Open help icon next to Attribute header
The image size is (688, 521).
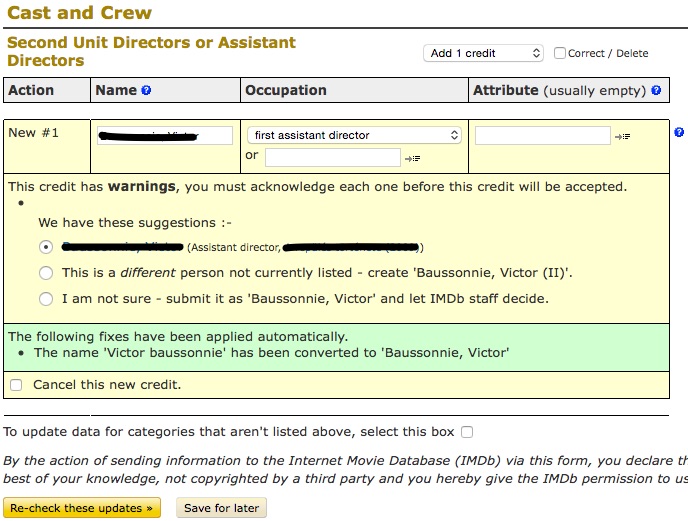coord(656,91)
